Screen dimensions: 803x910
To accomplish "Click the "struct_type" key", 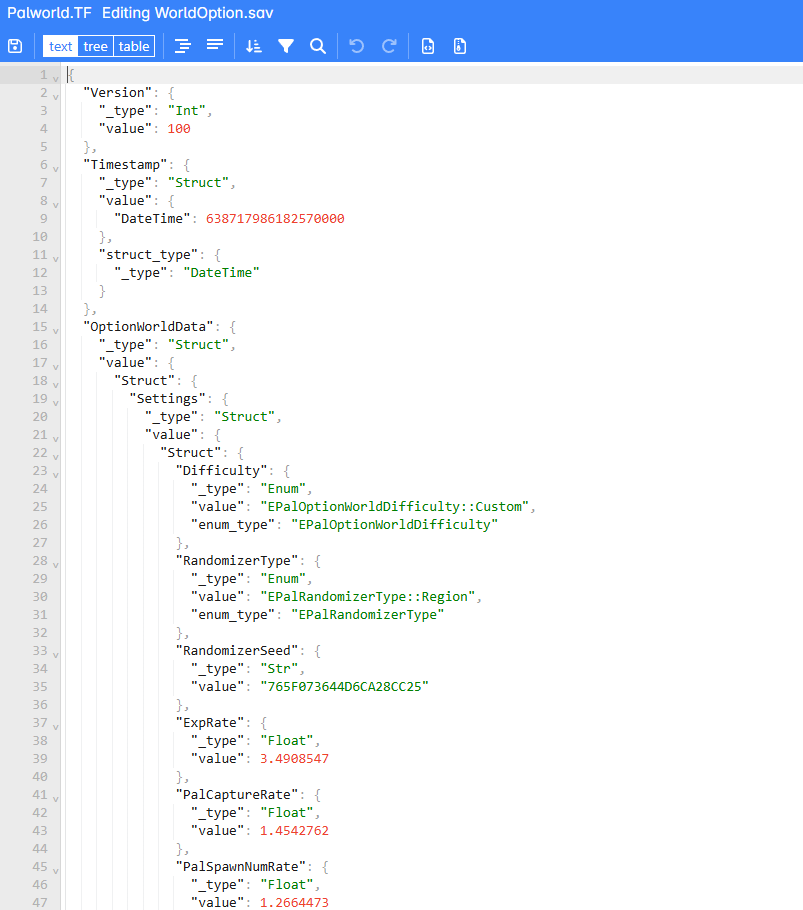I will [148, 255].
